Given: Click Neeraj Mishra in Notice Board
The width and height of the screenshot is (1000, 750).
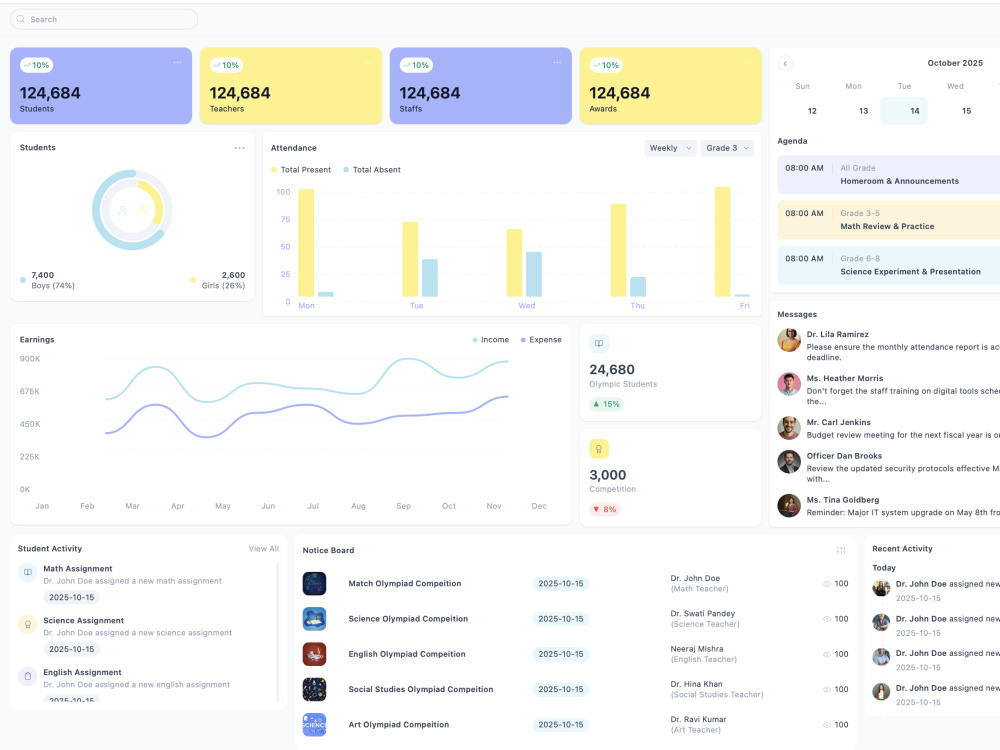Looking at the screenshot, I should tap(696, 649).
